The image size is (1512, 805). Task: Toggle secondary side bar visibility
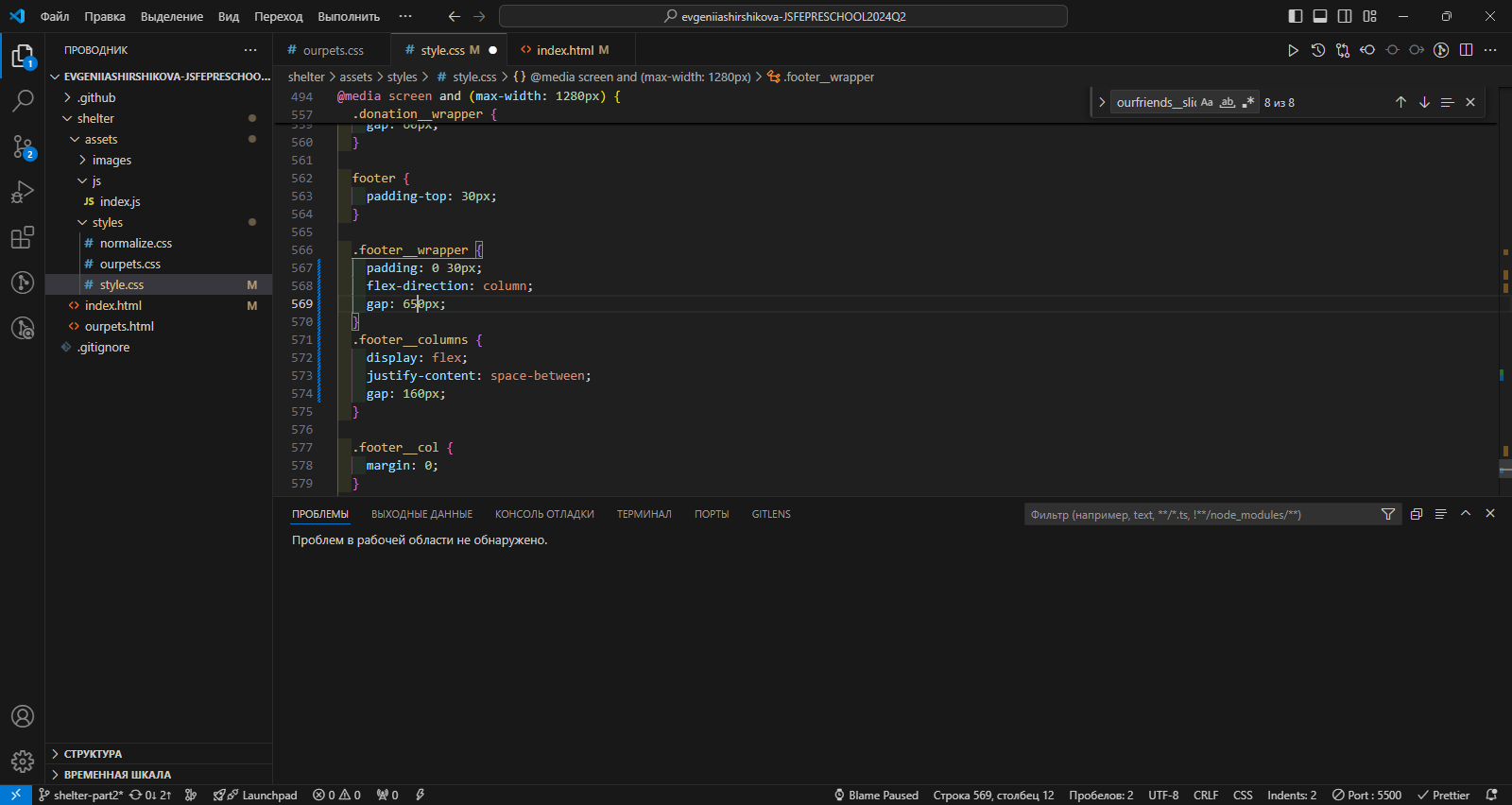1345,16
